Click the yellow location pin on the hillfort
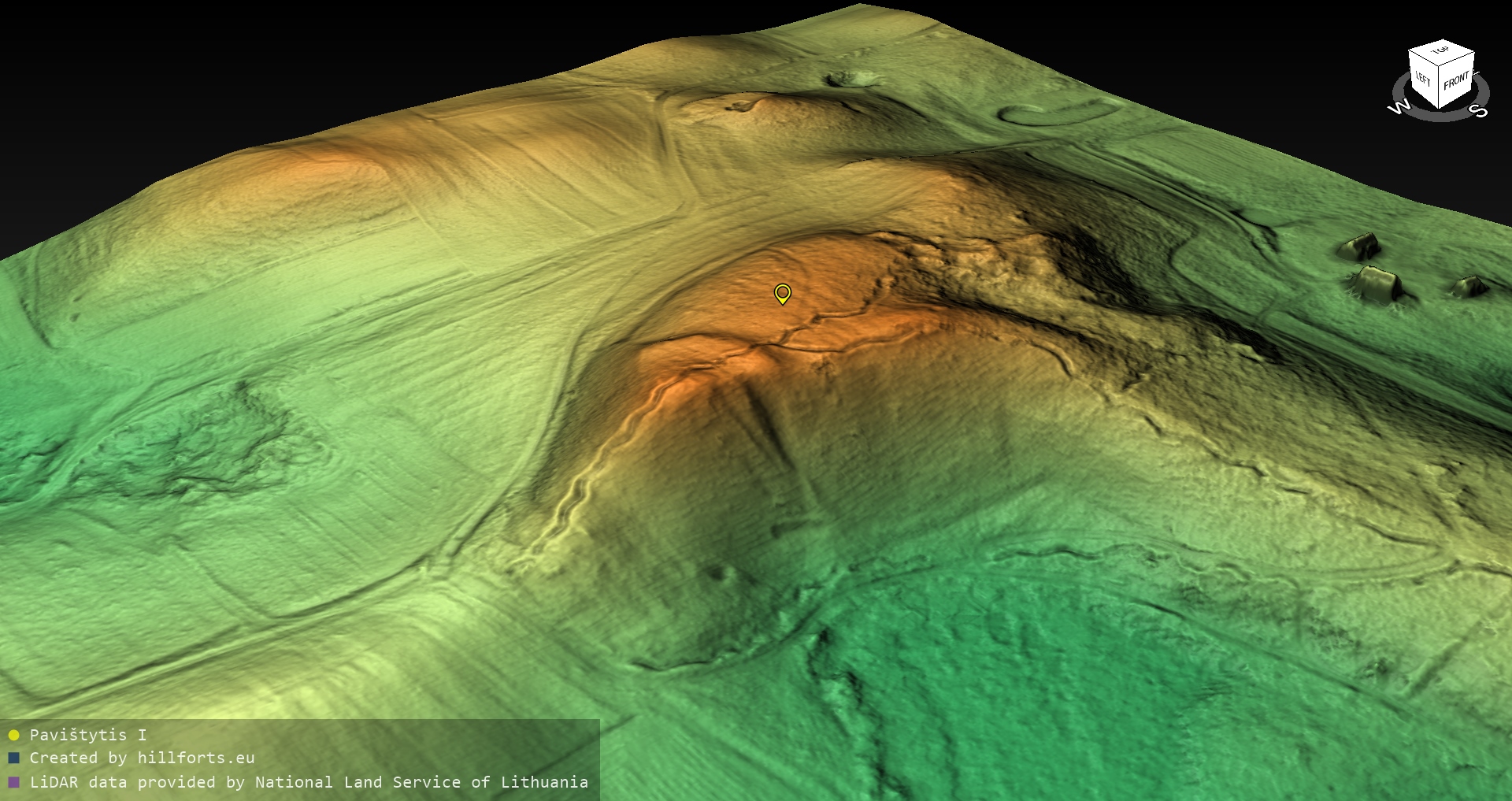 [x=782, y=293]
